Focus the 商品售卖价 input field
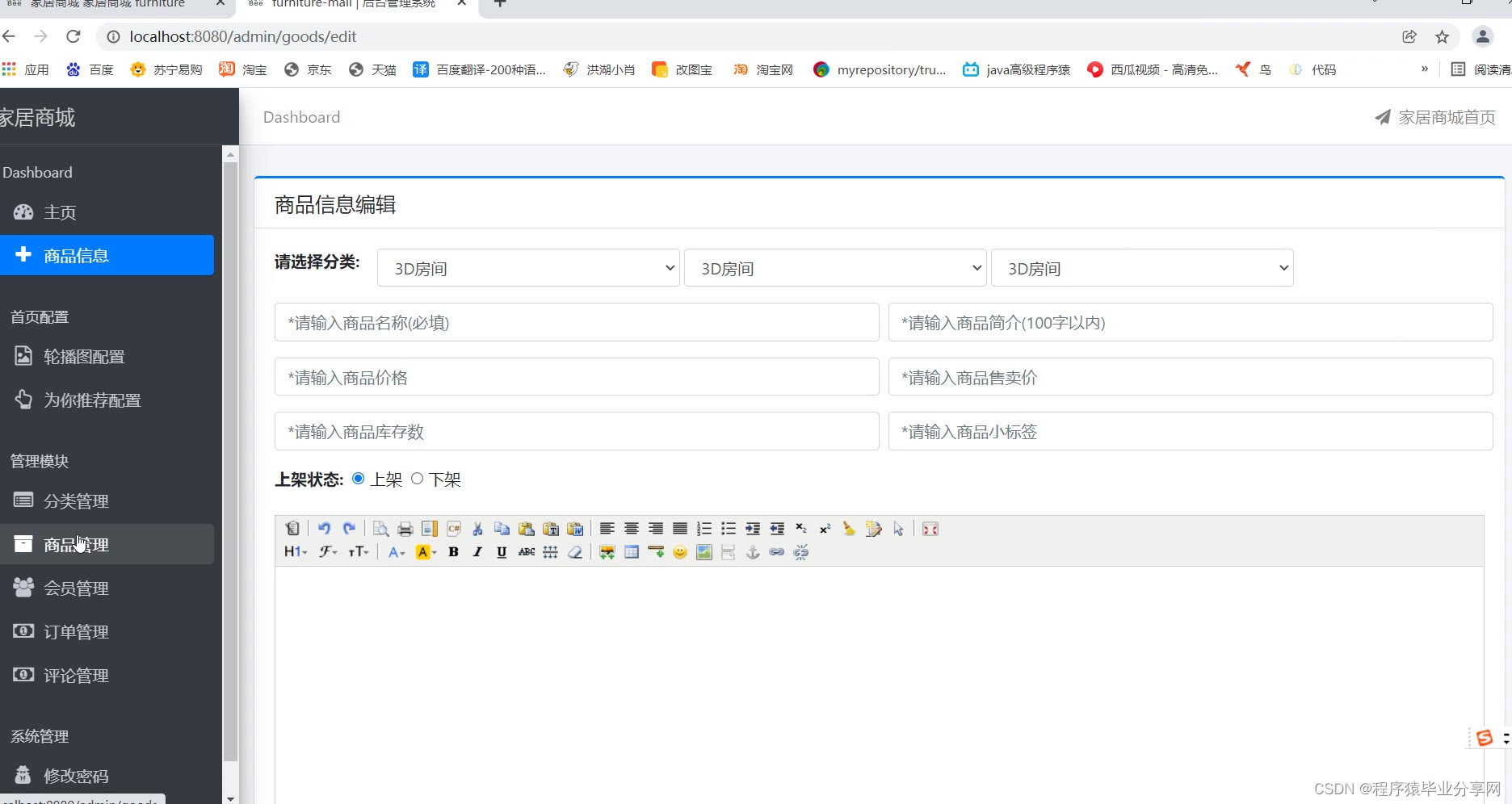 [x=1191, y=377]
